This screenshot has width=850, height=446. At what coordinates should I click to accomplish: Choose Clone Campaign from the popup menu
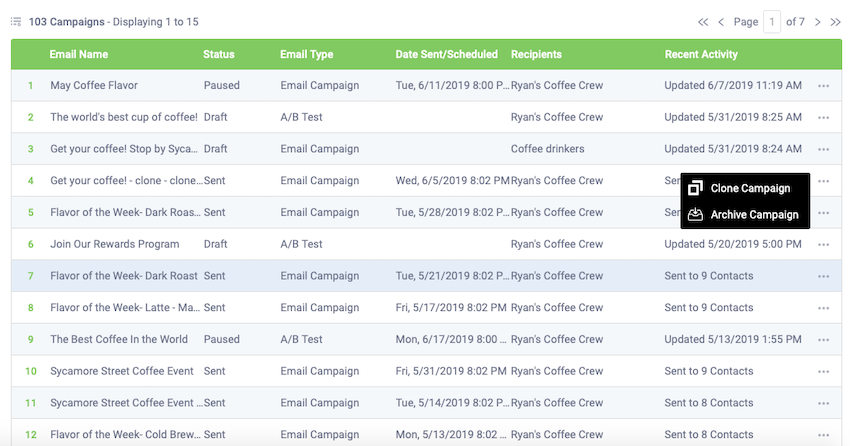coord(750,188)
